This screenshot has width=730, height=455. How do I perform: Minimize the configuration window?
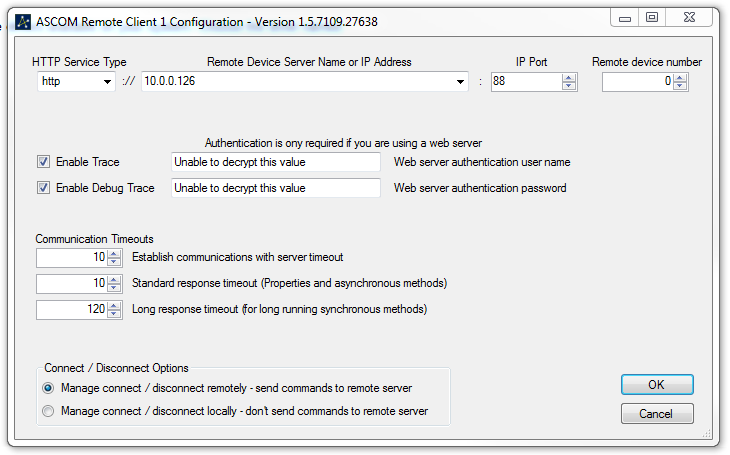pos(625,18)
